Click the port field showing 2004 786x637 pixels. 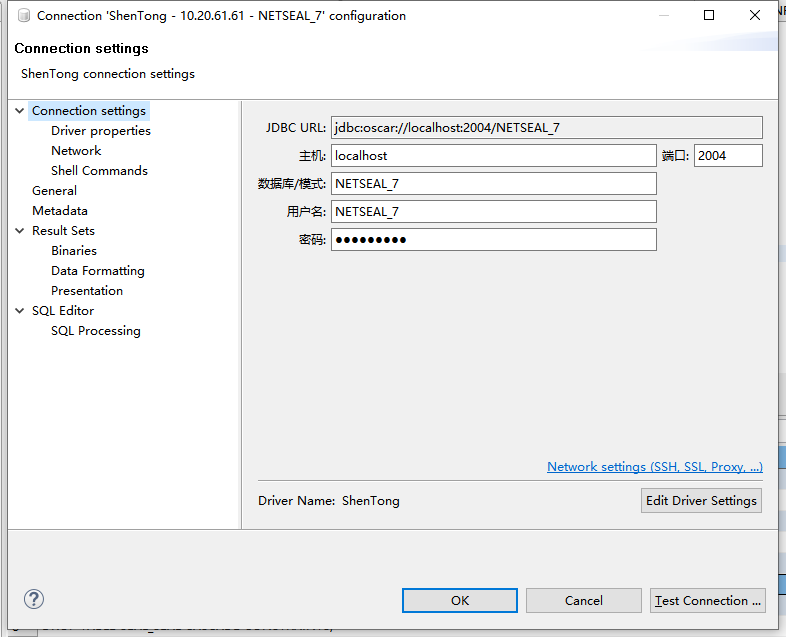point(728,156)
